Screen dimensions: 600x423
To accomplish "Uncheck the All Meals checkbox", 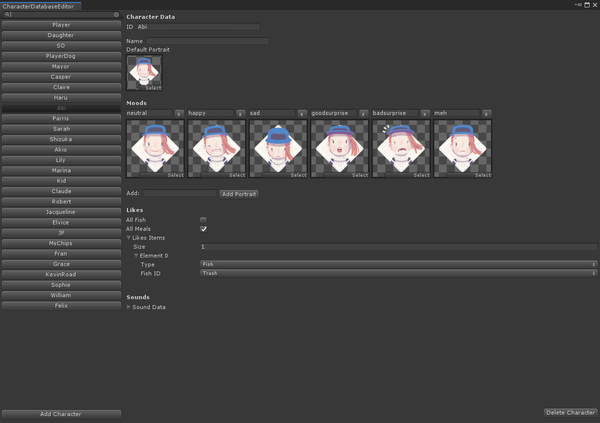I will point(204,229).
